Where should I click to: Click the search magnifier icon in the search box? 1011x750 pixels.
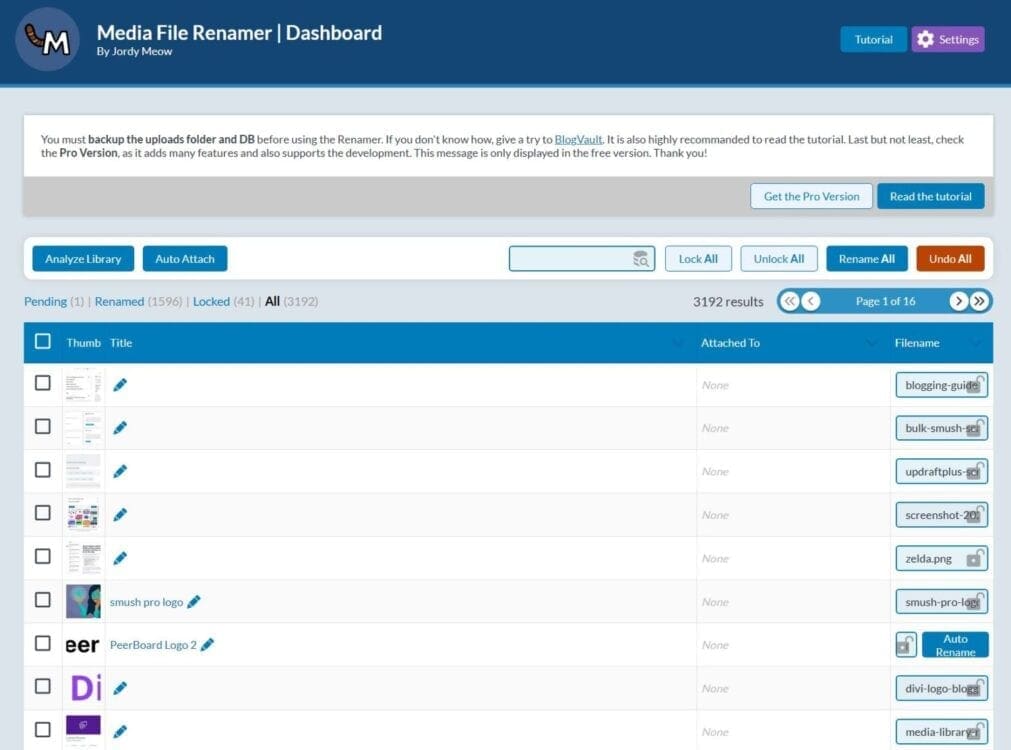click(641, 259)
